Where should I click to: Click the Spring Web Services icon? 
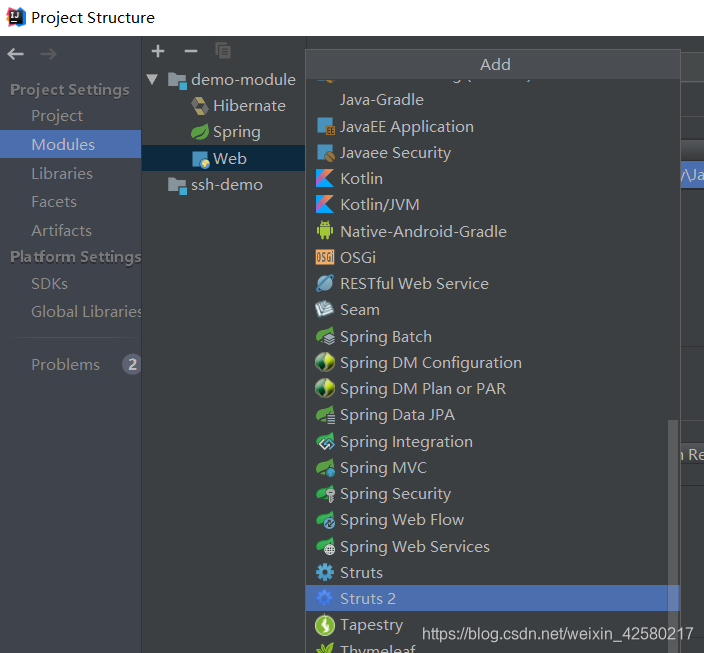coord(325,547)
